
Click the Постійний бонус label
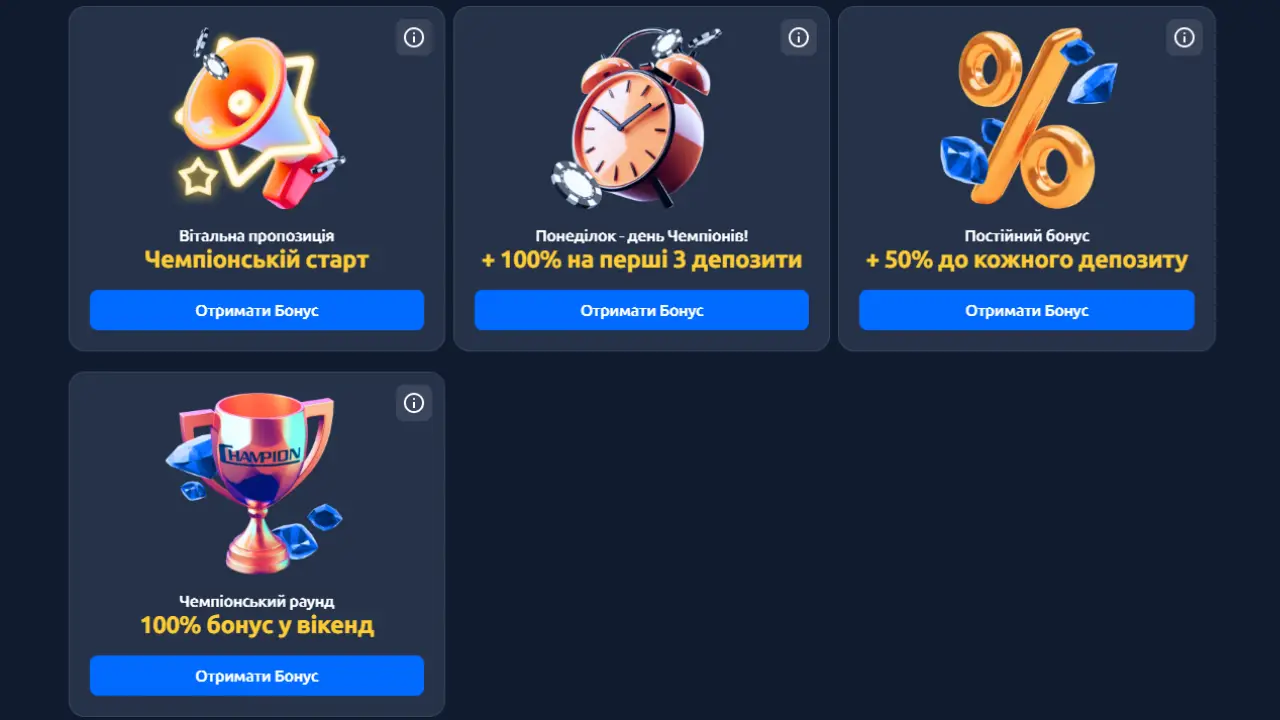[x=1027, y=236]
